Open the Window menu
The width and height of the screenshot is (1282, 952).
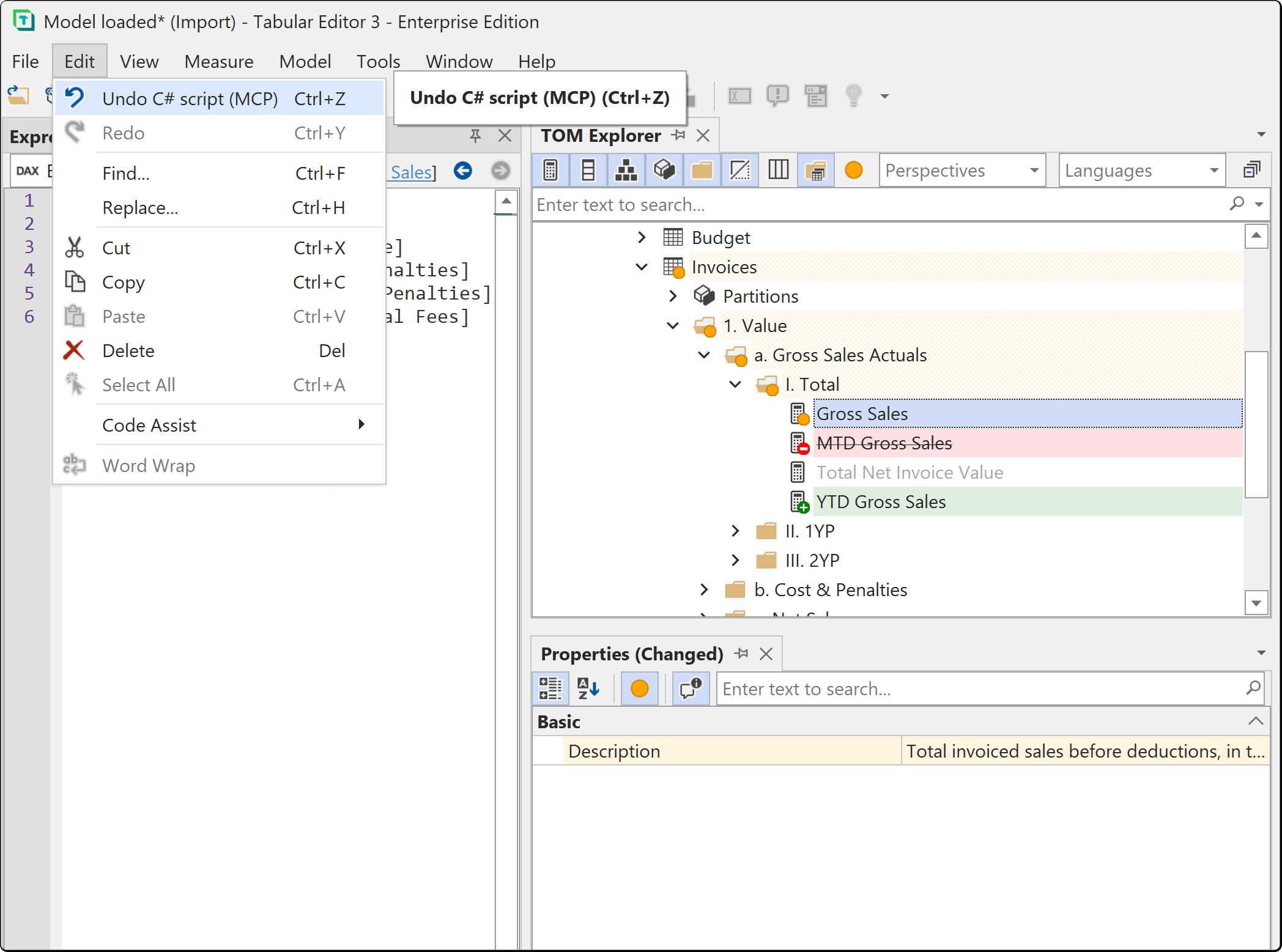pos(459,61)
